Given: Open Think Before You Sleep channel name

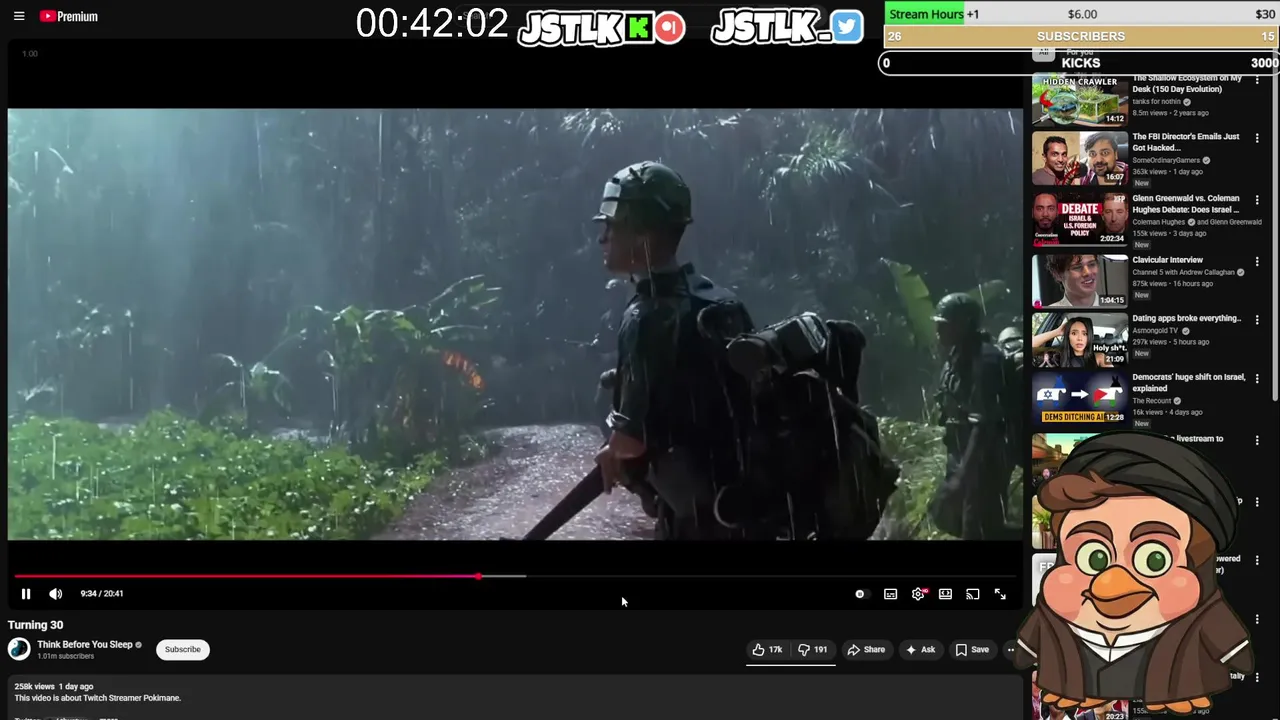Looking at the screenshot, I should pyautogui.click(x=85, y=645).
